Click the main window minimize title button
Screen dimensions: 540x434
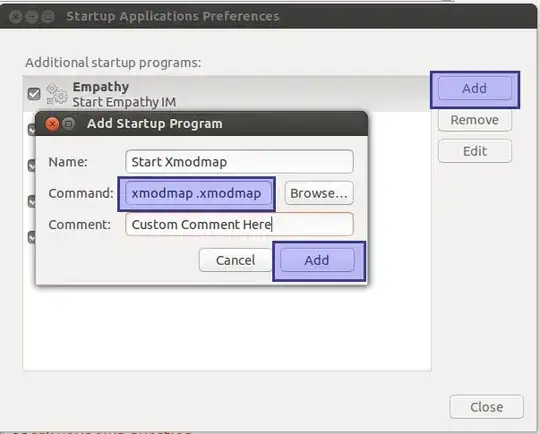pyautogui.click(x=32, y=17)
